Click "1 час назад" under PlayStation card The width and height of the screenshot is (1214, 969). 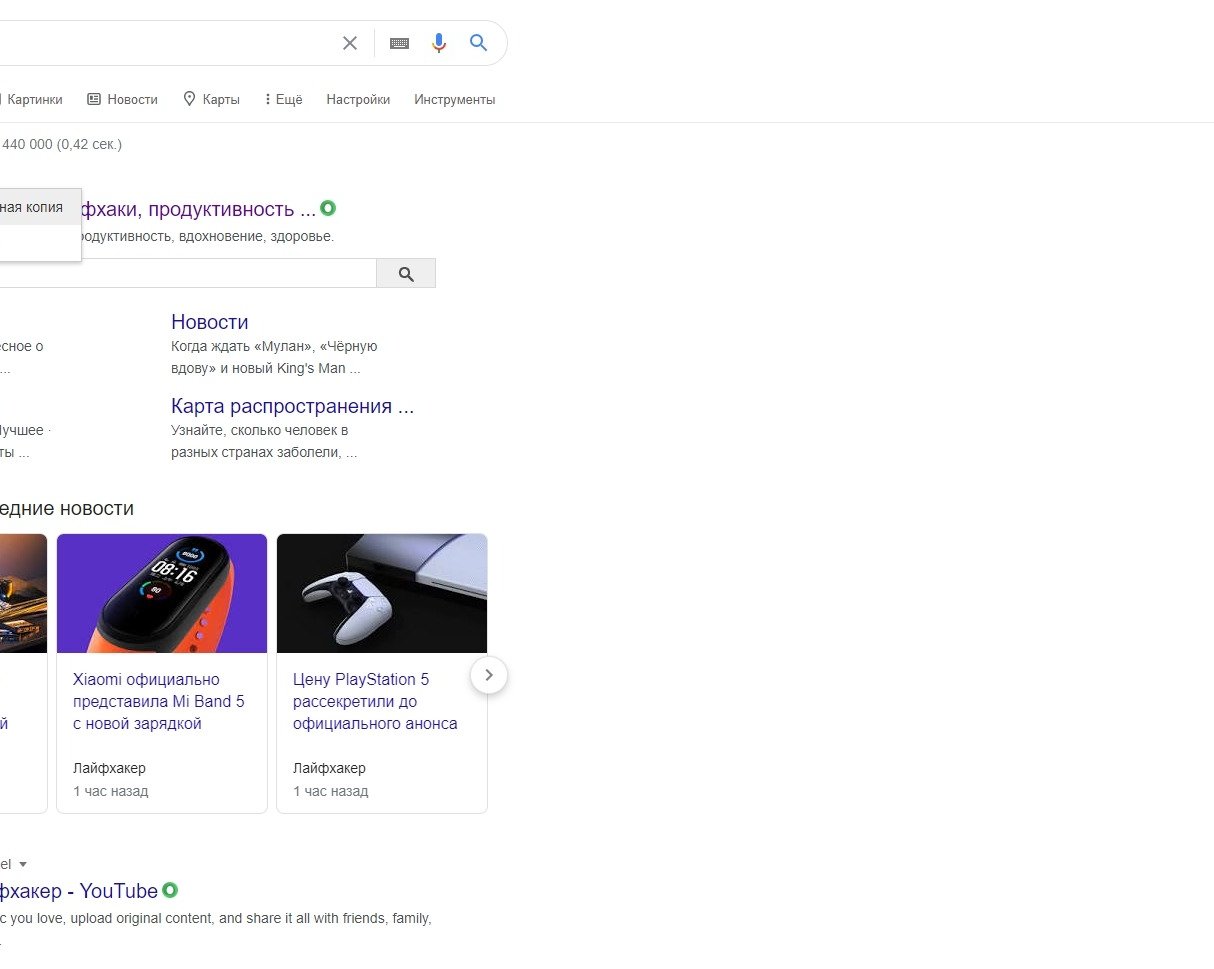pos(330,791)
